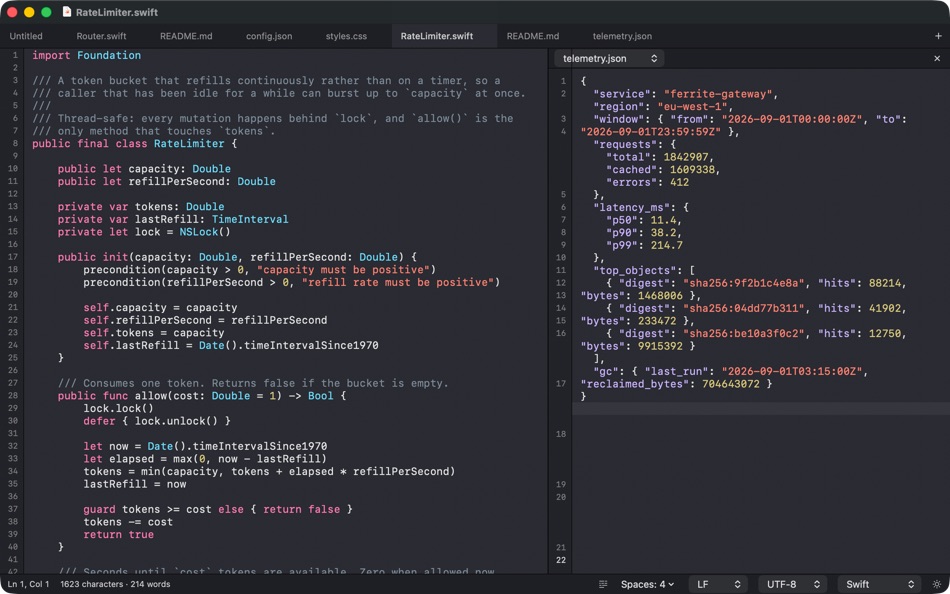
Task: Click the let elapsed = max(0, ...) line
Action: 205,459
